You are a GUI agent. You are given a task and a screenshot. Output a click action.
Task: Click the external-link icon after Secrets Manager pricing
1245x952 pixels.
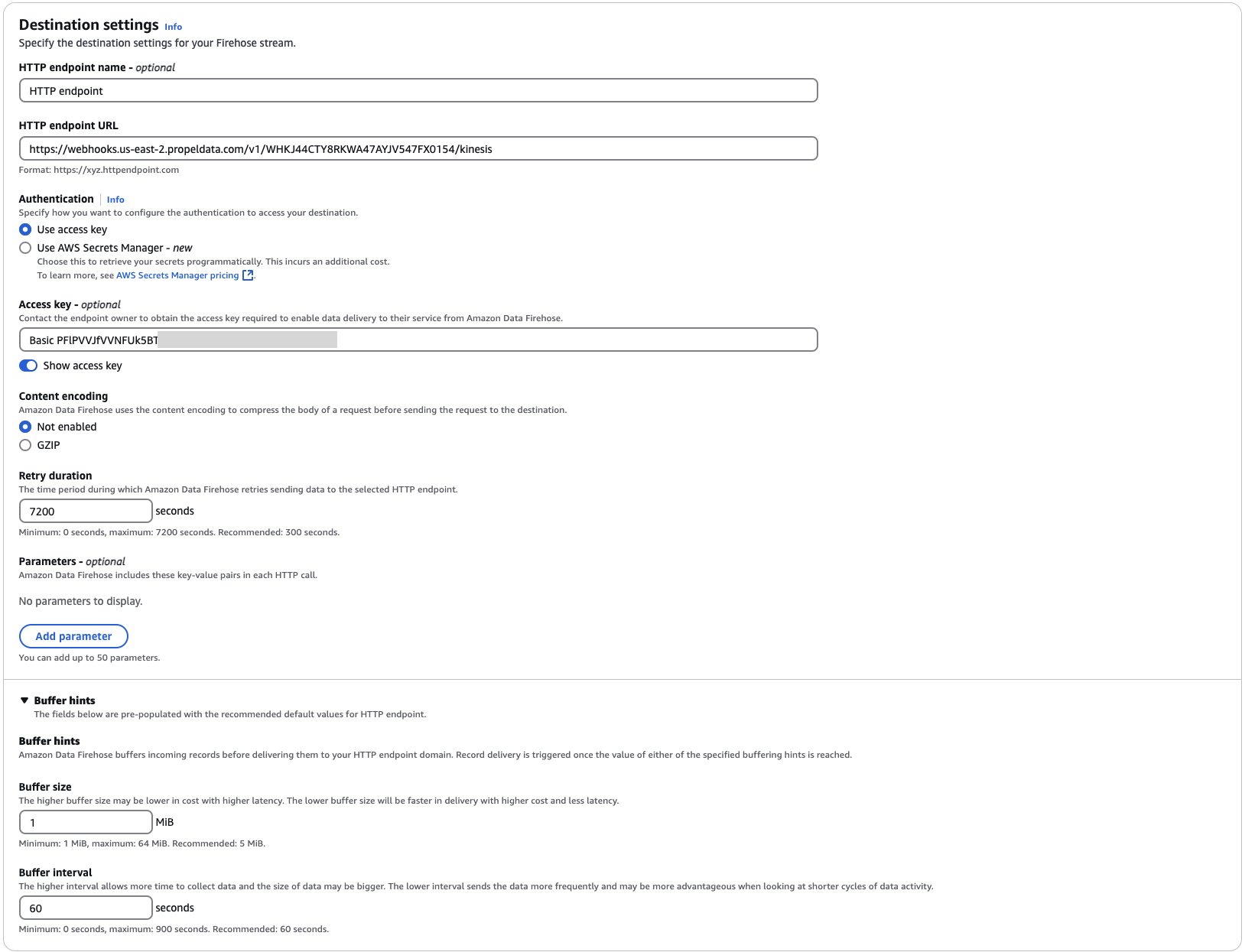[x=248, y=275]
